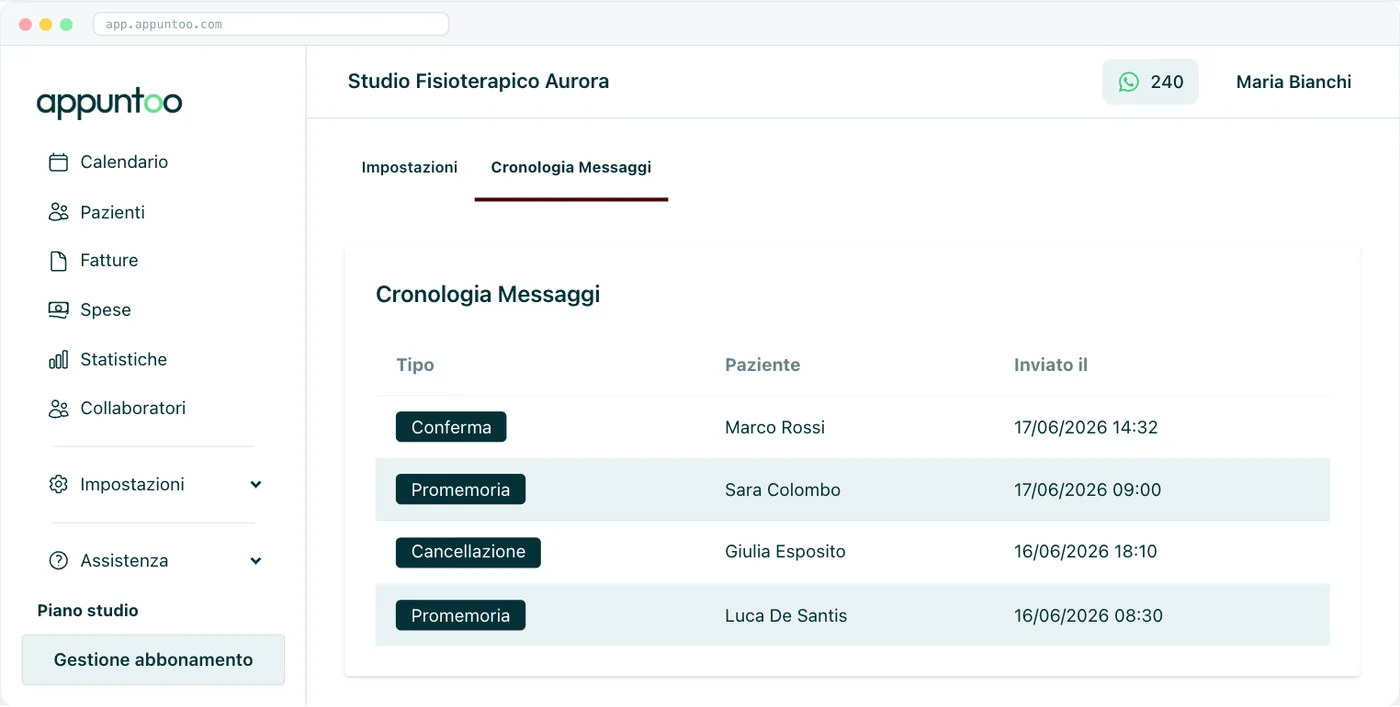The height and width of the screenshot is (707, 1400).
Task: Click the WhatsApp icon in header
Action: [1128, 82]
